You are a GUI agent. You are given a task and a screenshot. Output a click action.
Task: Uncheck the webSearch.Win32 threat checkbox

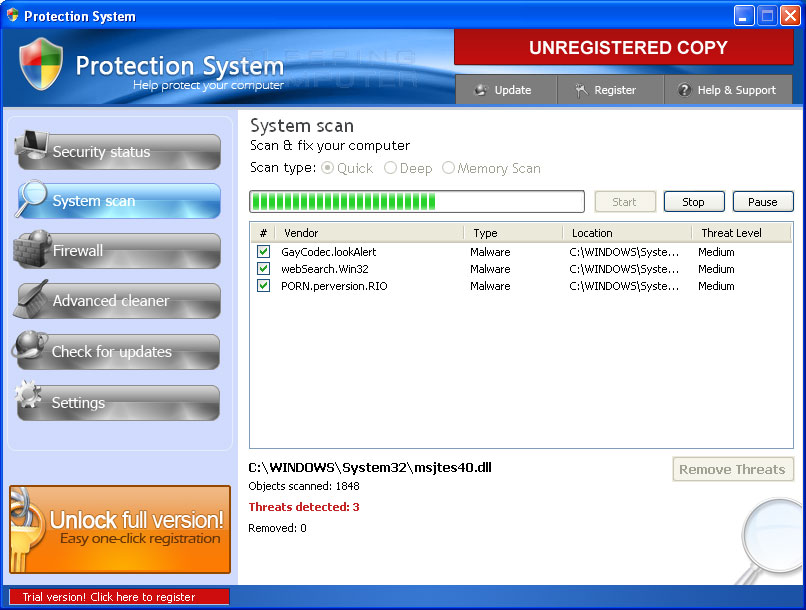click(263, 269)
